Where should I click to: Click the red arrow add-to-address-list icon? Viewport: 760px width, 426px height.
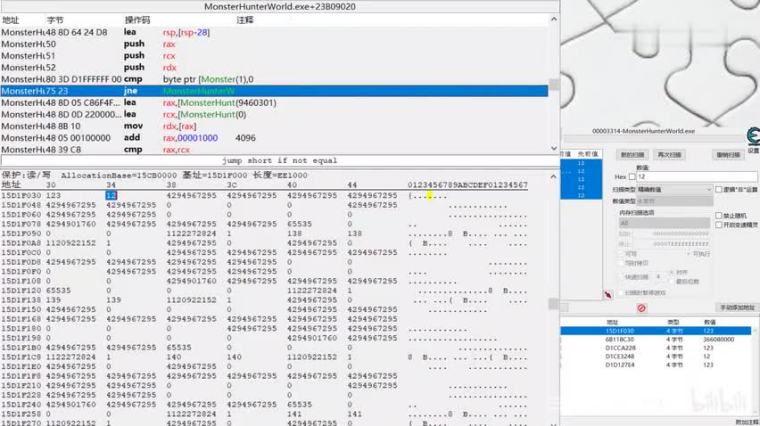click(x=608, y=295)
